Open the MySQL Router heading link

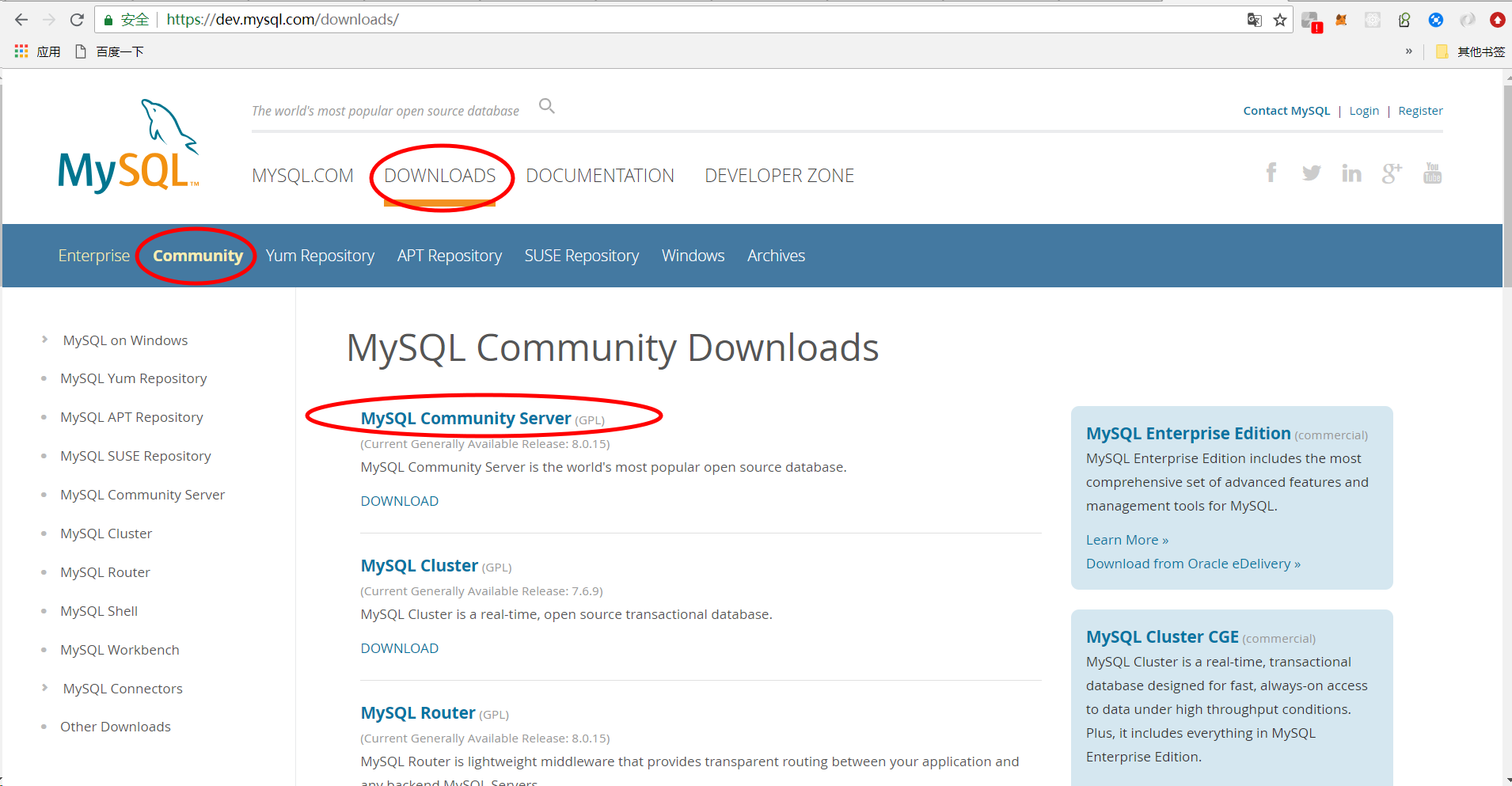[417, 712]
